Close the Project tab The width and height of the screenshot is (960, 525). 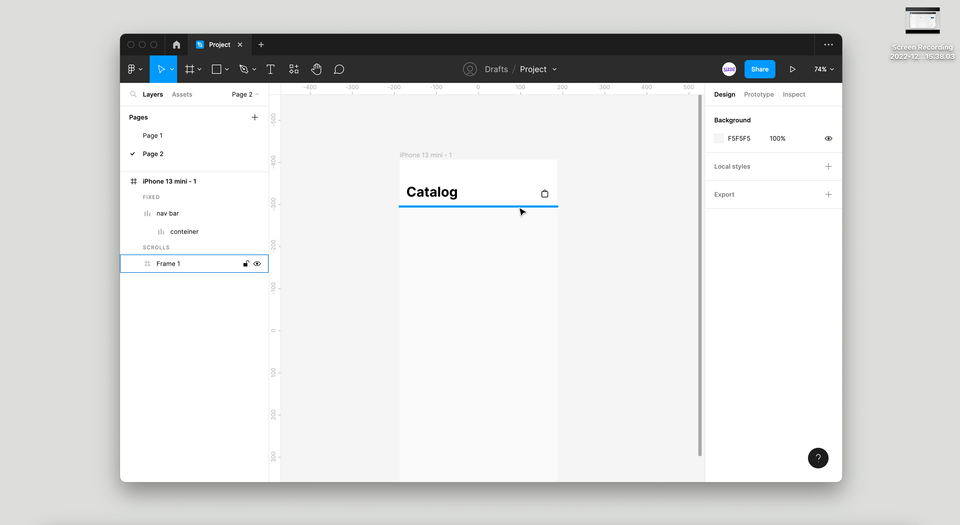tap(240, 45)
